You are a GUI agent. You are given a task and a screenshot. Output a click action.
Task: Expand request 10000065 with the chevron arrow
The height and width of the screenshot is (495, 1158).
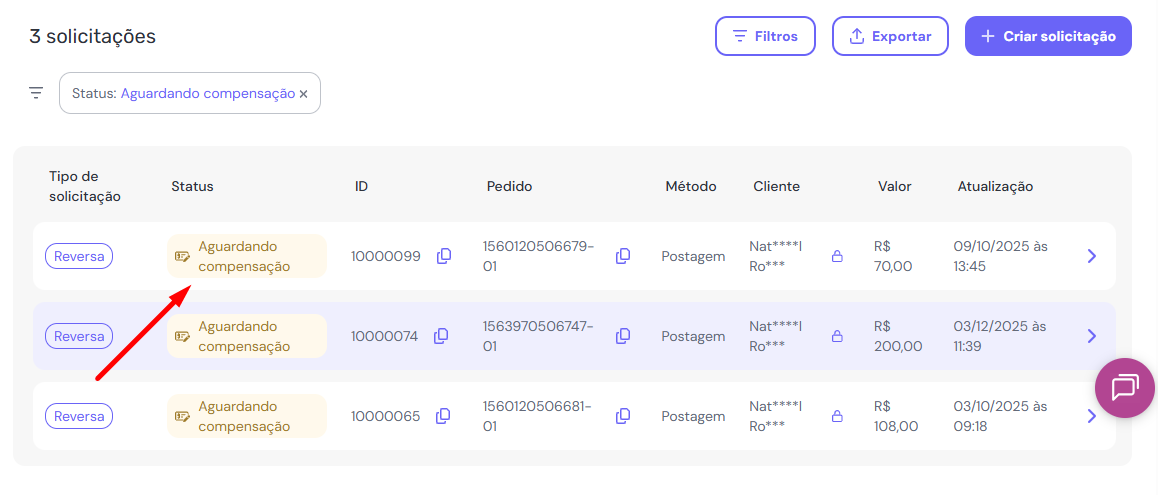coord(1092,416)
